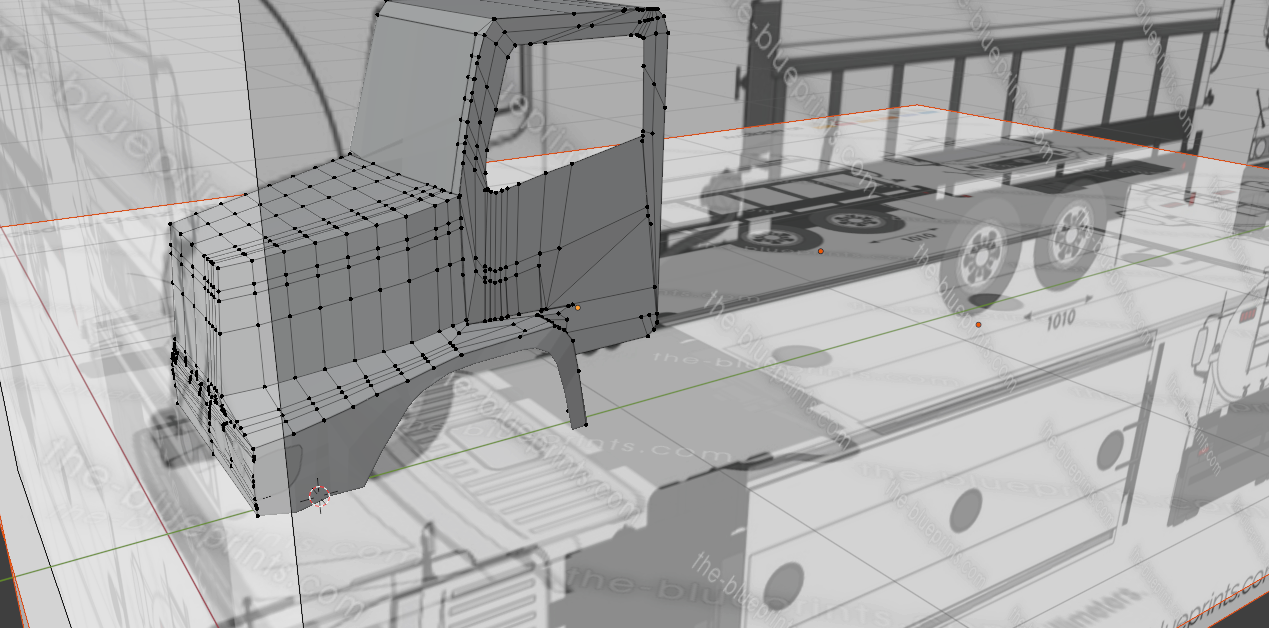Select the orange origin dot below small blueprint wheels

820,252
